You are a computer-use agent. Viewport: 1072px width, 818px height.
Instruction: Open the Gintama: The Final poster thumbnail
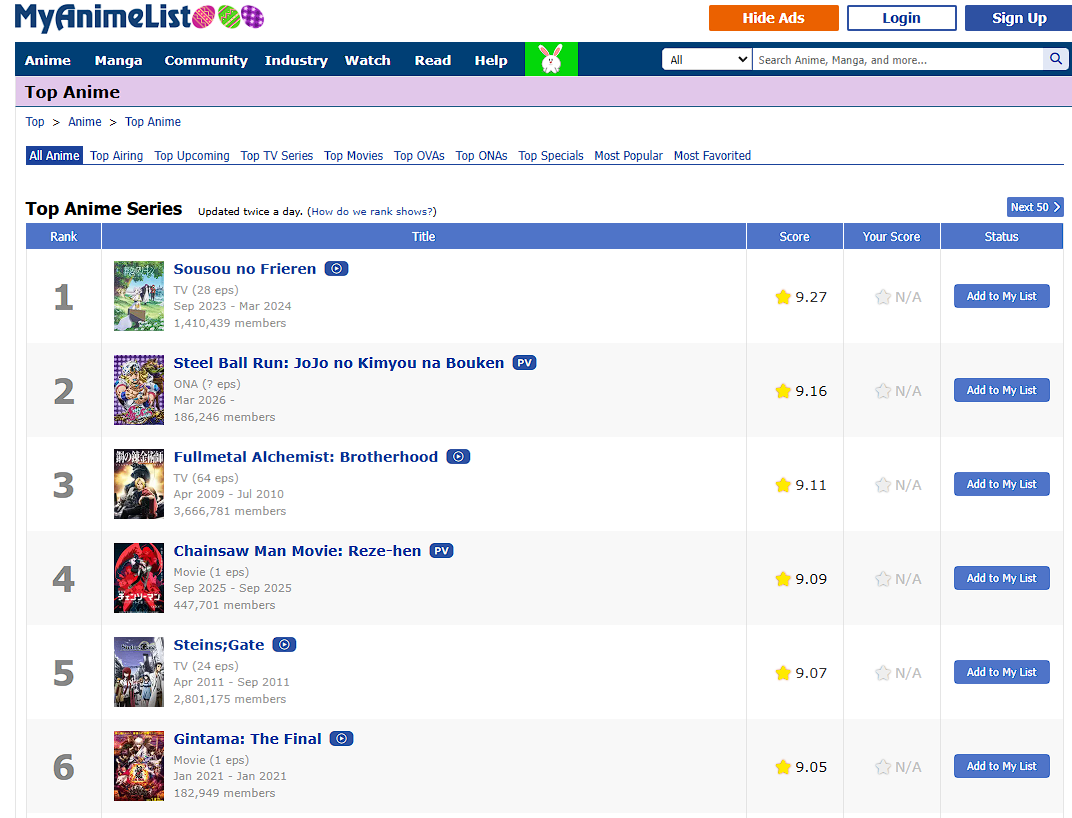click(139, 766)
